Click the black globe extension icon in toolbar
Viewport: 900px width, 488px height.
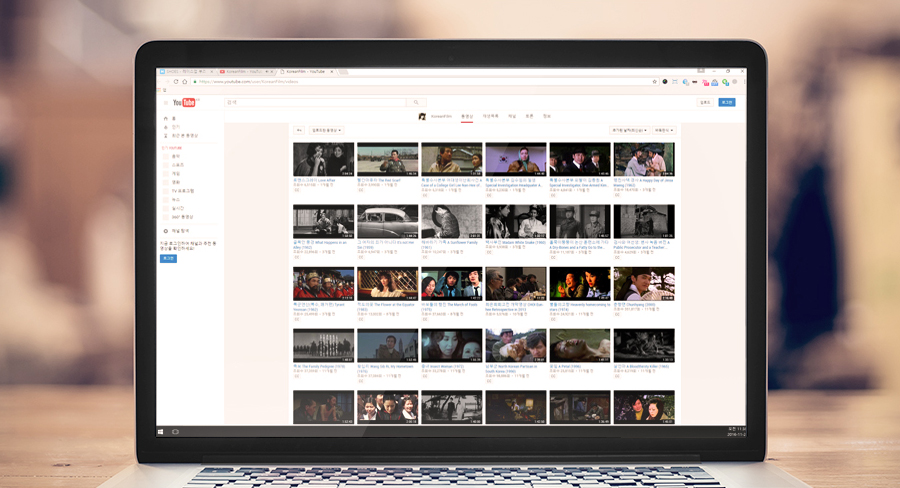pos(665,82)
